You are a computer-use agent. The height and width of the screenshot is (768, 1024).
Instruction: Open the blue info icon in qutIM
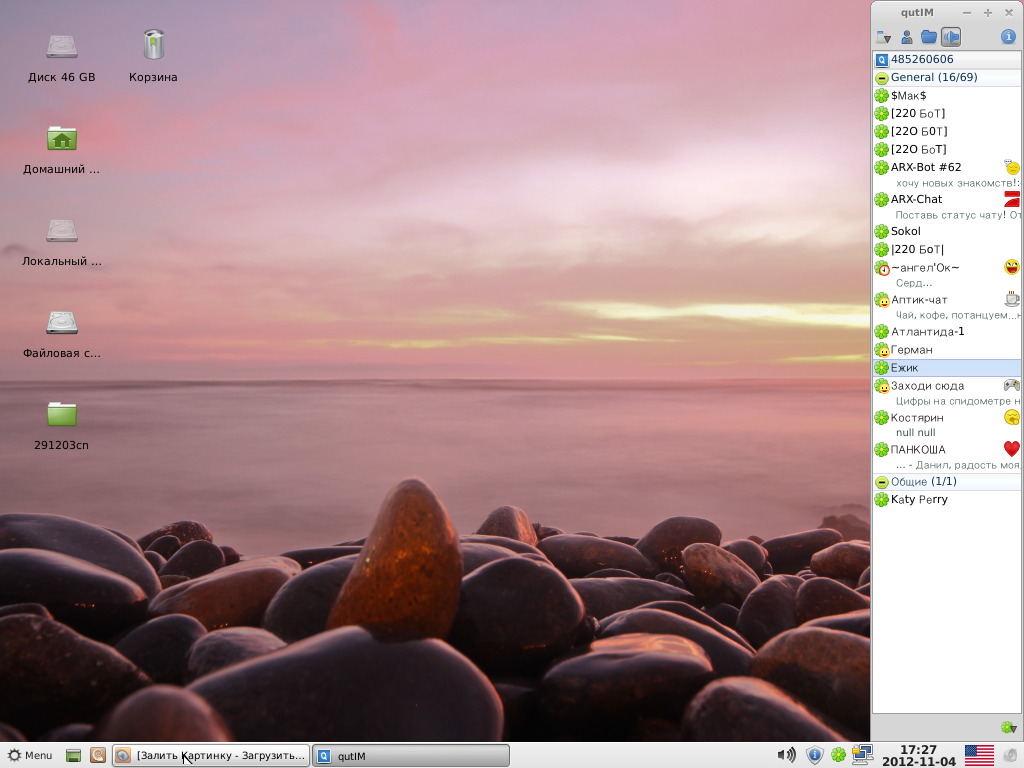click(1008, 37)
